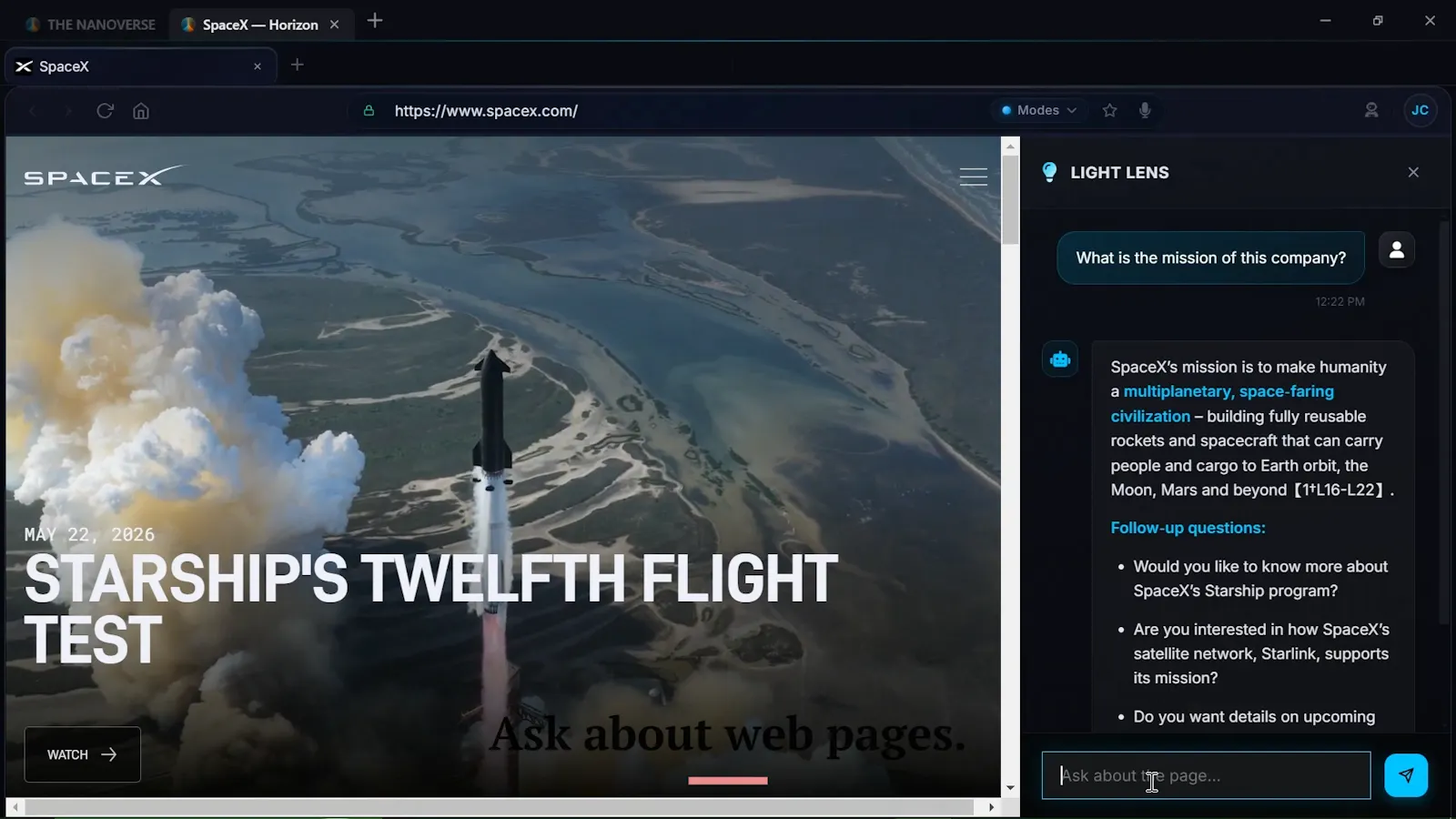The image size is (1456, 819).
Task: Select the Starlink satellite network follow-up question
Action: [1261, 653]
